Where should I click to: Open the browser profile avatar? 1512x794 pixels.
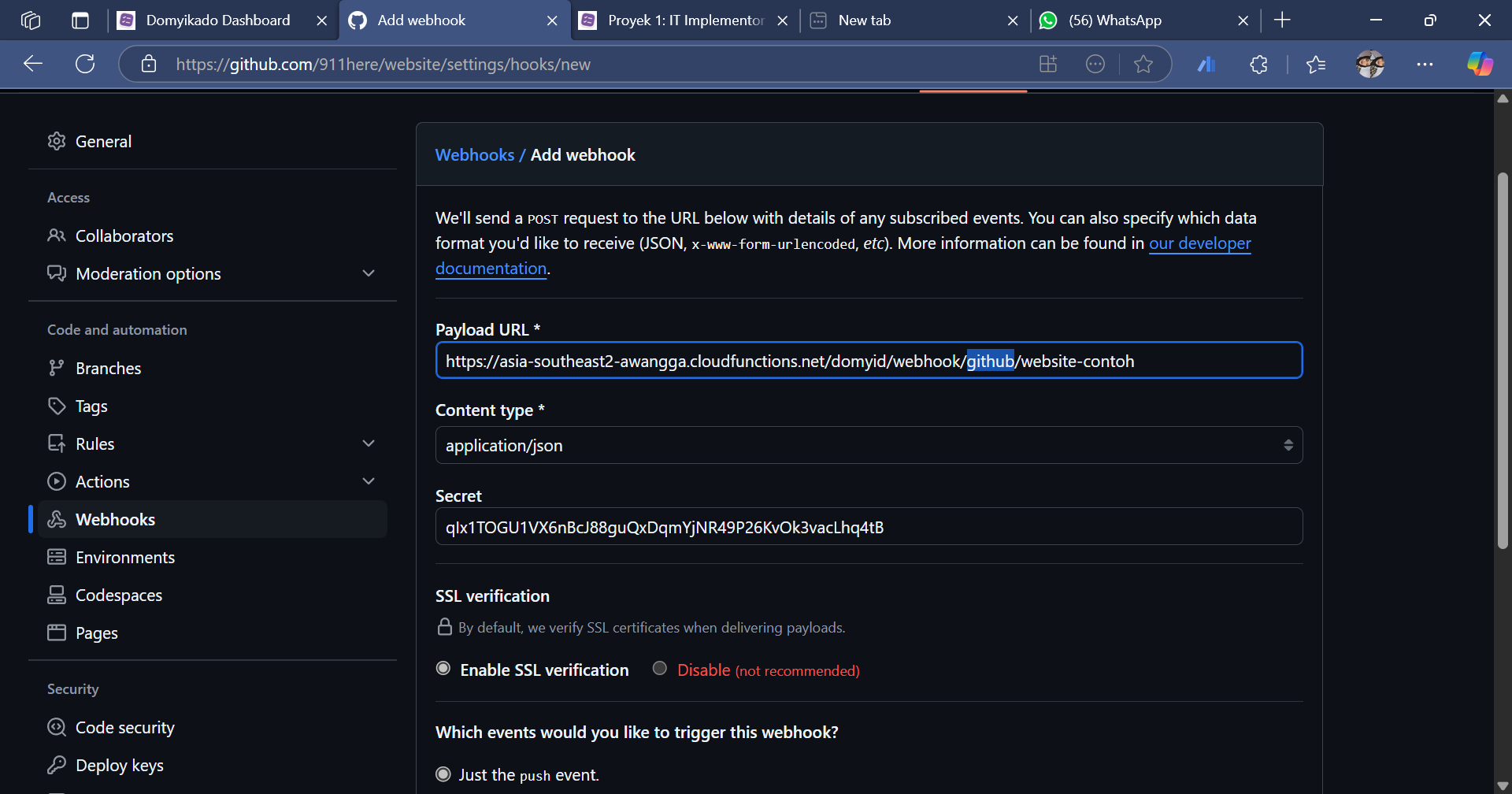point(1370,64)
